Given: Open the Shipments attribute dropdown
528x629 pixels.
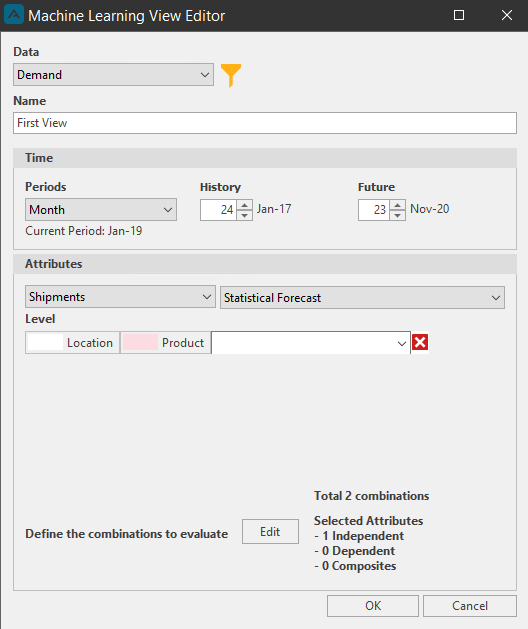Looking at the screenshot, I should click(x=120, y=297).
